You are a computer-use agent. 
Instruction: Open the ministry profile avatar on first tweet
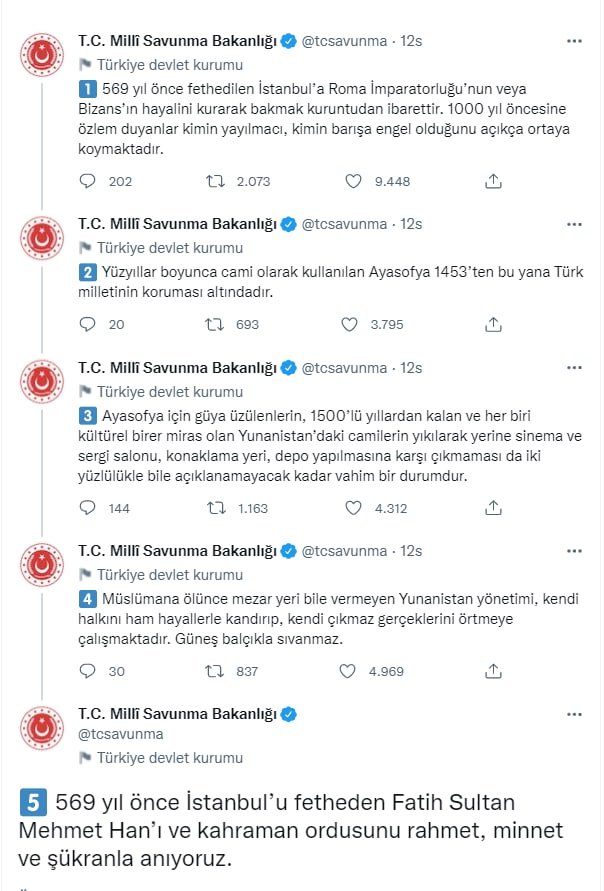click(42, 55)
